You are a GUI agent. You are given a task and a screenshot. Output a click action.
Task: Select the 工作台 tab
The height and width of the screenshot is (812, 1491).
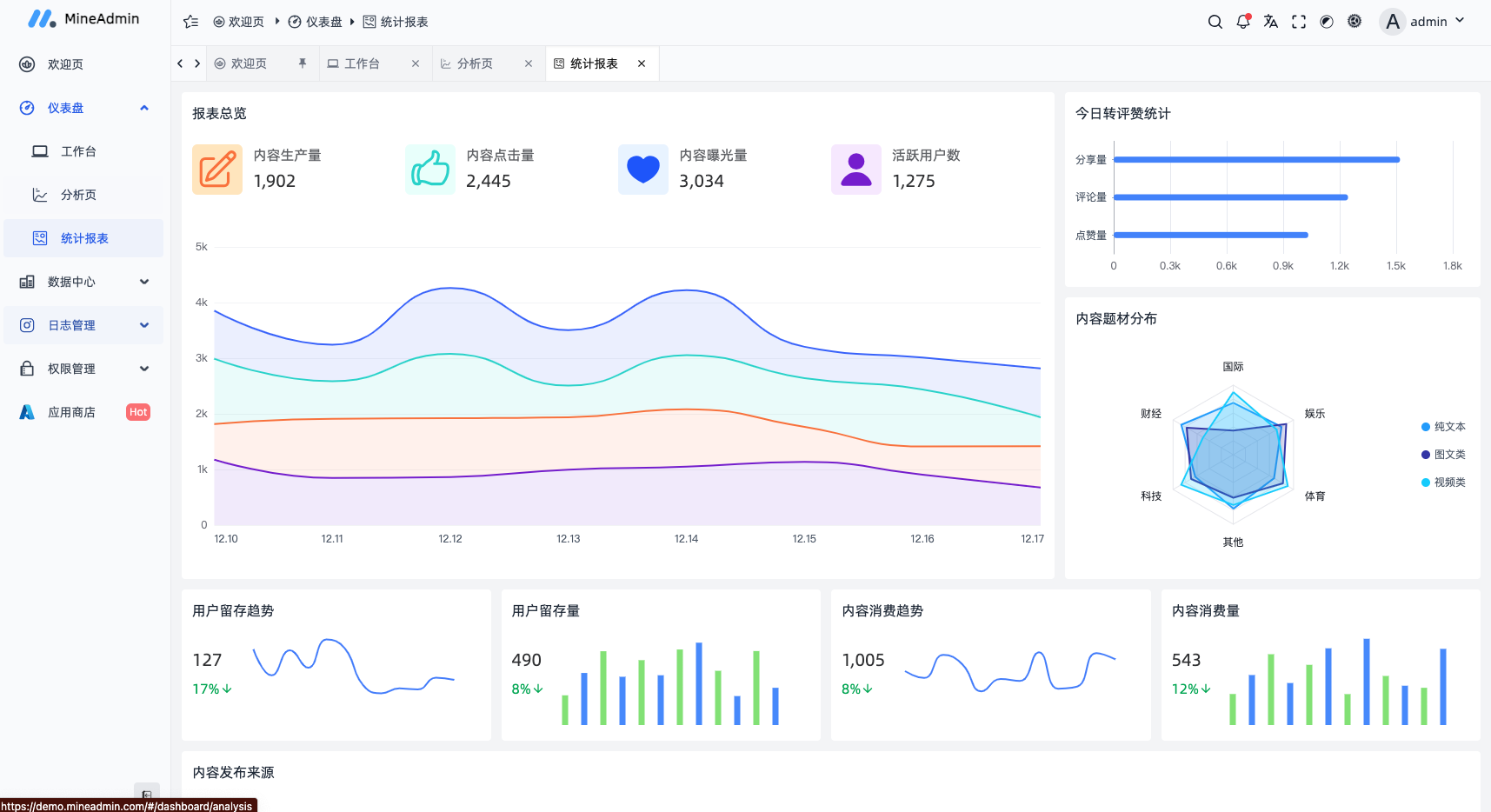coord(359,63)
